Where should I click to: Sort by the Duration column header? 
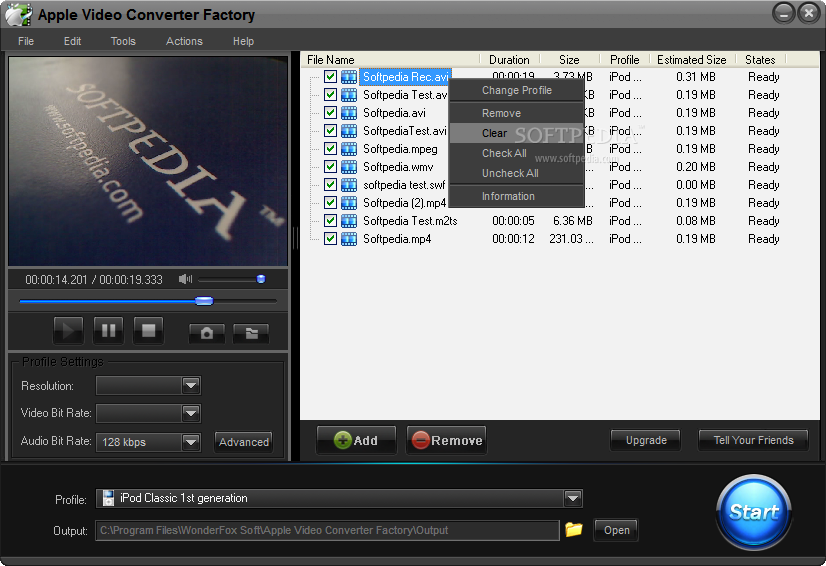pos(509,60)
